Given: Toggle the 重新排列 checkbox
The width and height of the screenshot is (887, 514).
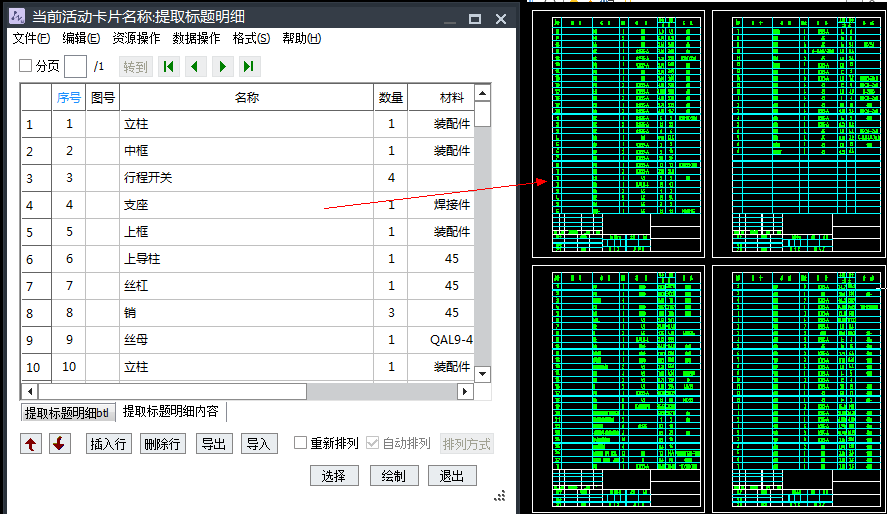Looking at the screenshot, I should 300,443.
